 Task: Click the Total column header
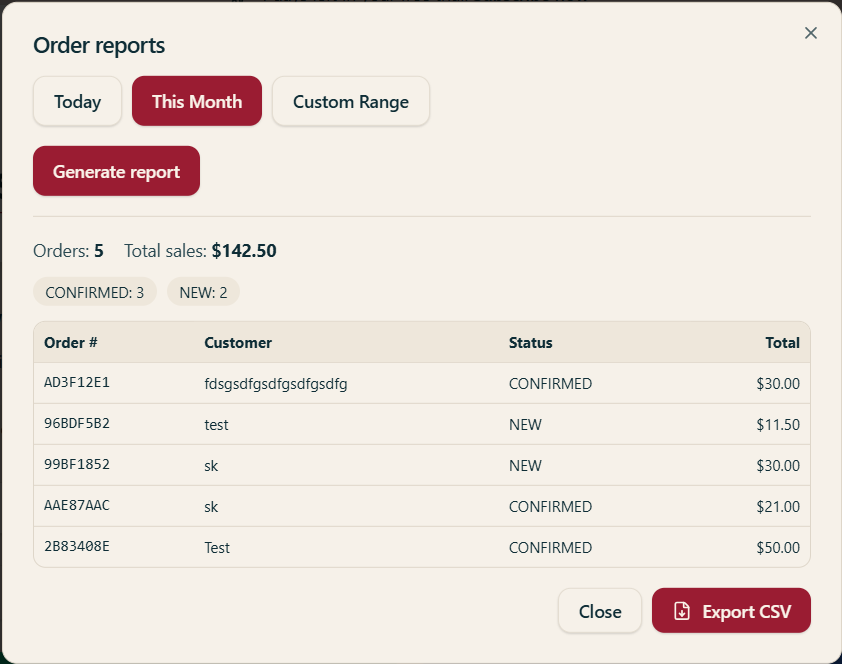782,342
